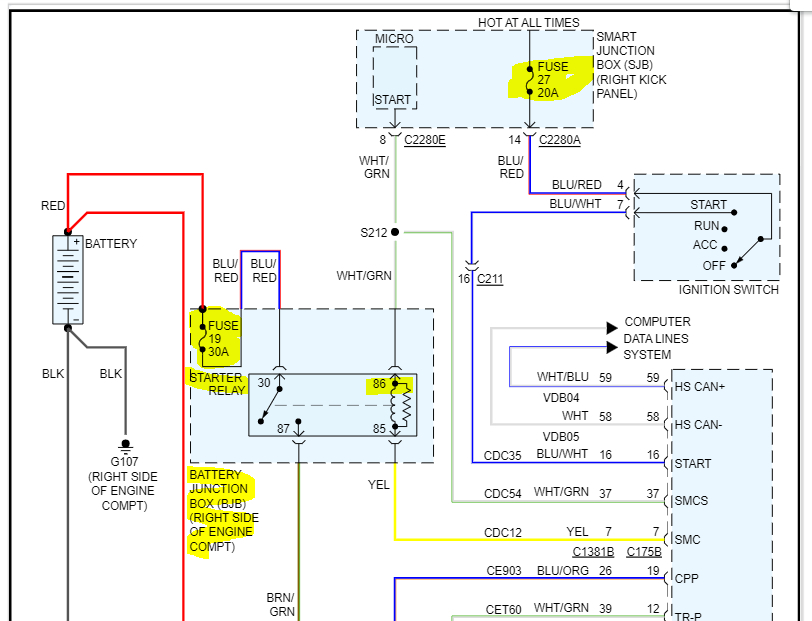812x621 pixels.
Task: Select the highlighted FUSE 19 30A label
Action: click(x=223, y=339)
